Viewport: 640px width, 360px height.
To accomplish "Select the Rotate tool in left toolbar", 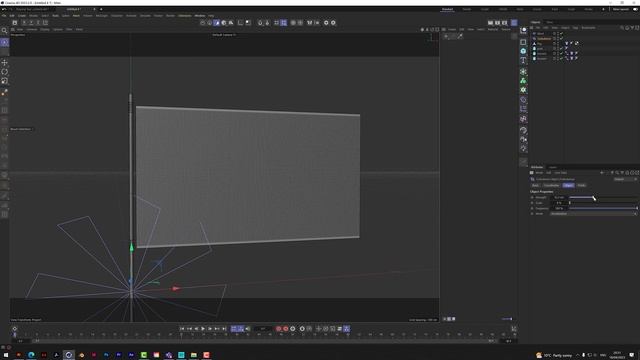I will pos(4,72).
